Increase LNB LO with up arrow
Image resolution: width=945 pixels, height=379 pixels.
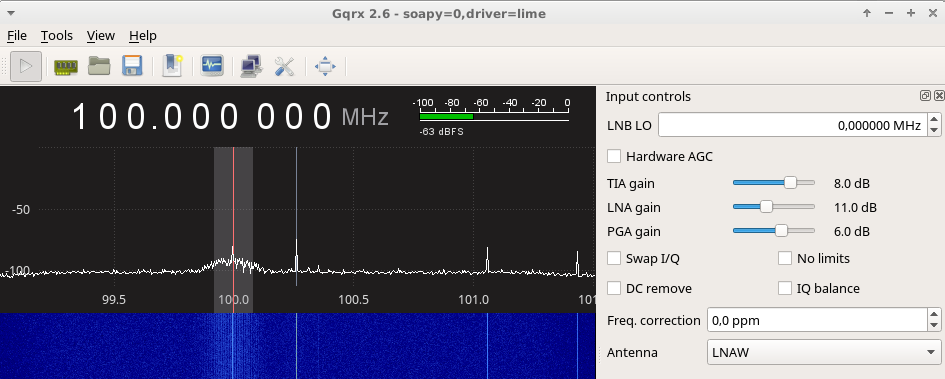[x=934, y=119]
